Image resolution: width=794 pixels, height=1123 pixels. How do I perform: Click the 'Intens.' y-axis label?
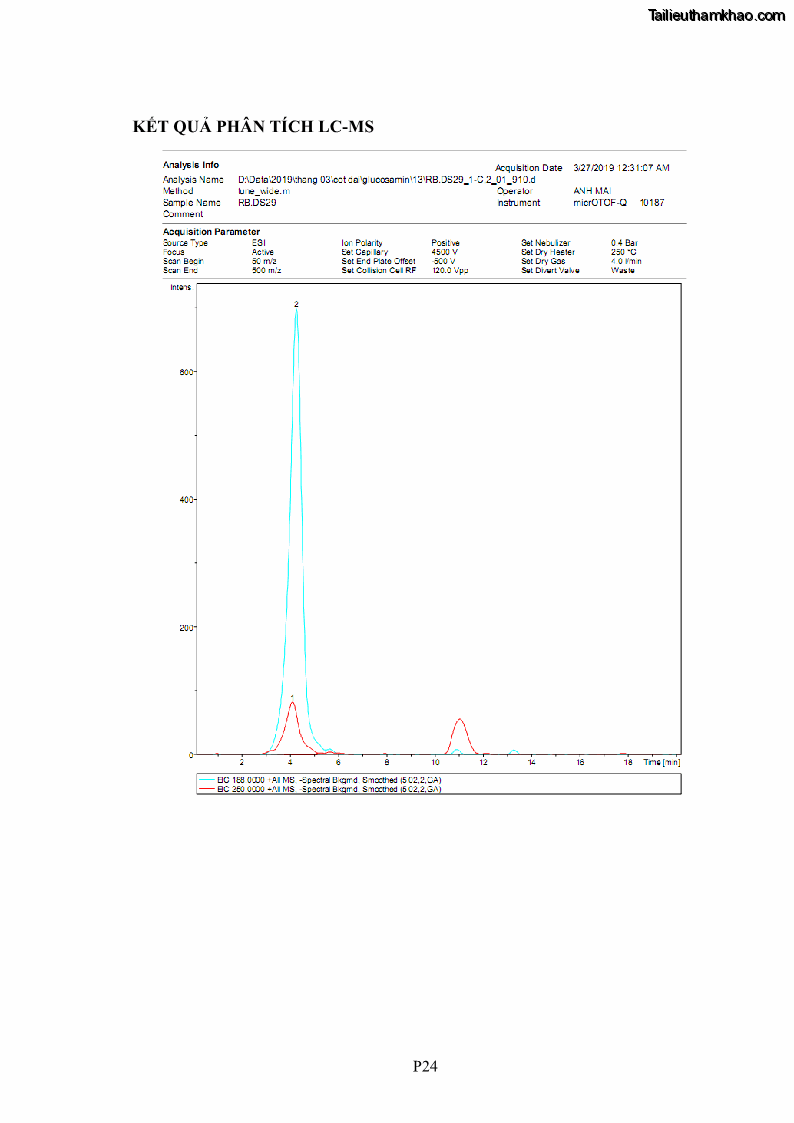pos(180,287)
